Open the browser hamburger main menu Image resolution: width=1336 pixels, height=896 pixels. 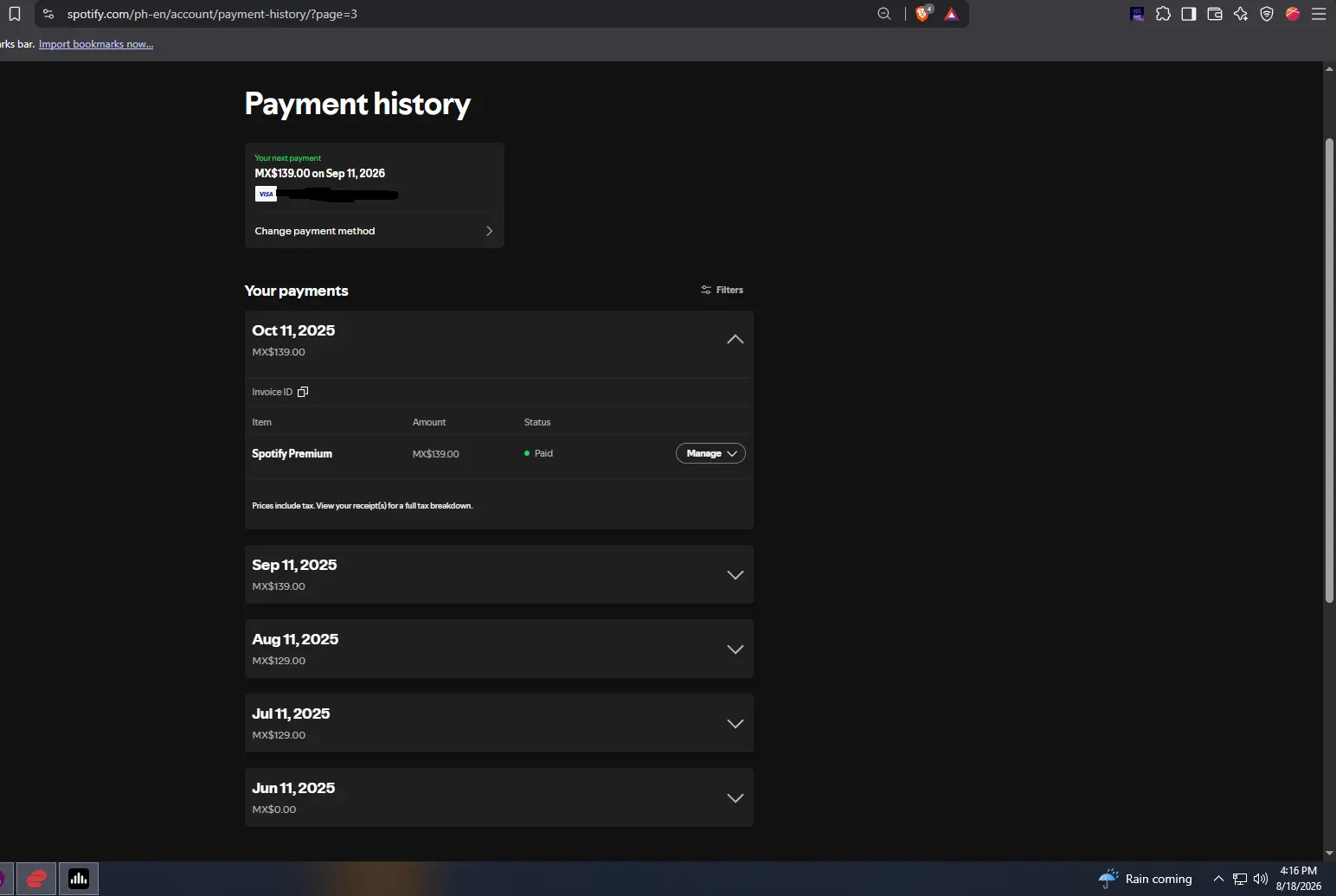coord(1319,14)
